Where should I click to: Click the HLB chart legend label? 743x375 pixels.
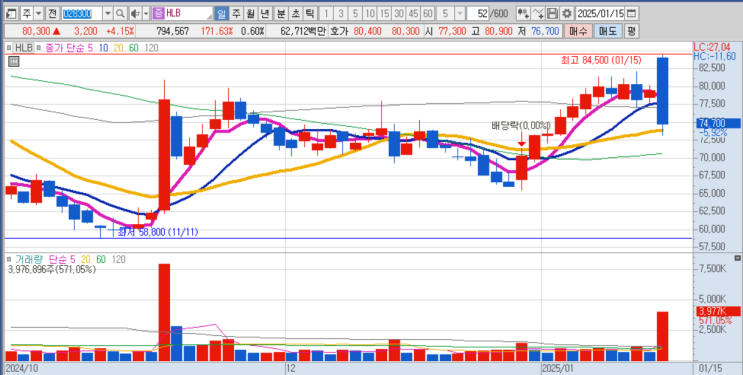pos(23,47)
